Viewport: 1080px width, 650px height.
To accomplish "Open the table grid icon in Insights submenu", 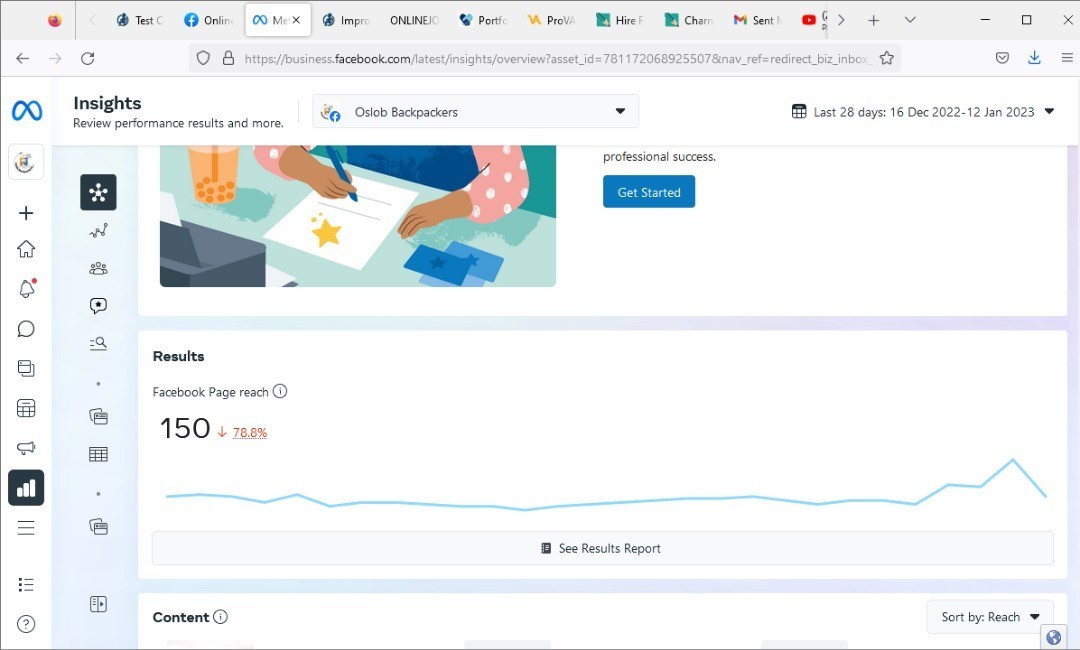I will click(98, 454).
